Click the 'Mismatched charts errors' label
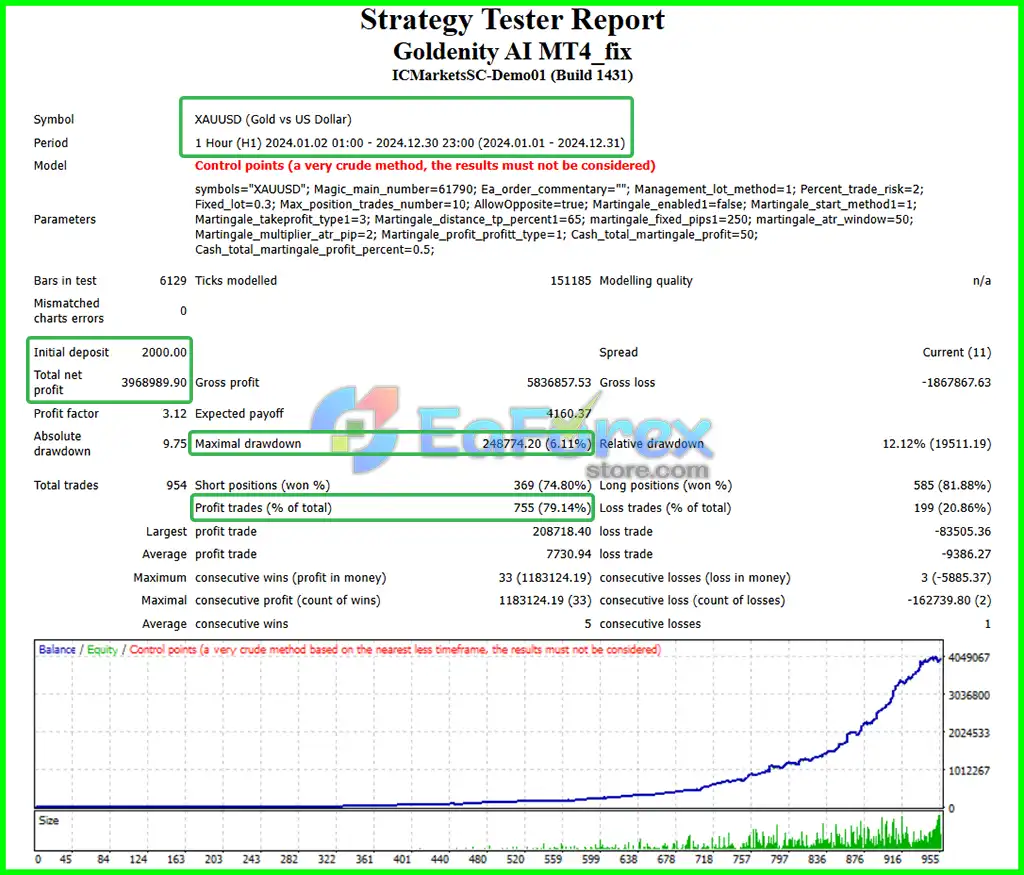The image size is (1024, 875). click(x=68, y=311)
